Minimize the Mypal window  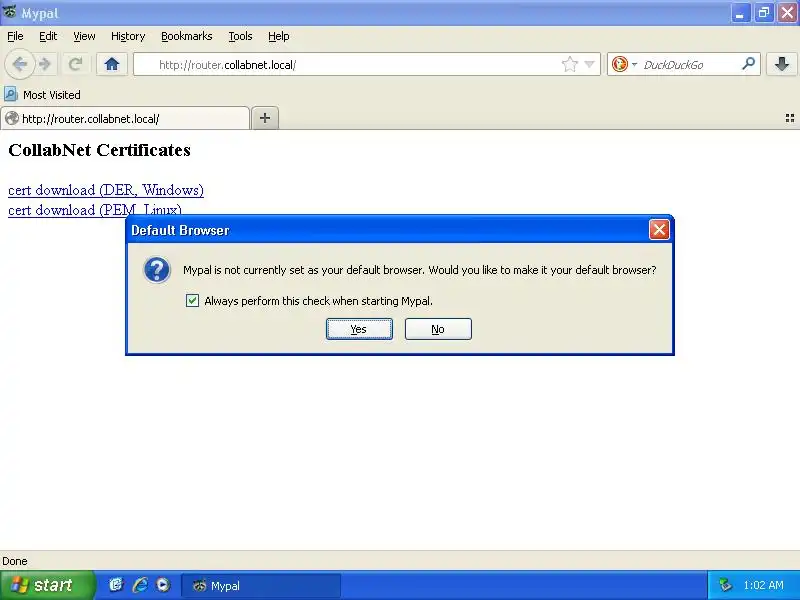point(740,13)
